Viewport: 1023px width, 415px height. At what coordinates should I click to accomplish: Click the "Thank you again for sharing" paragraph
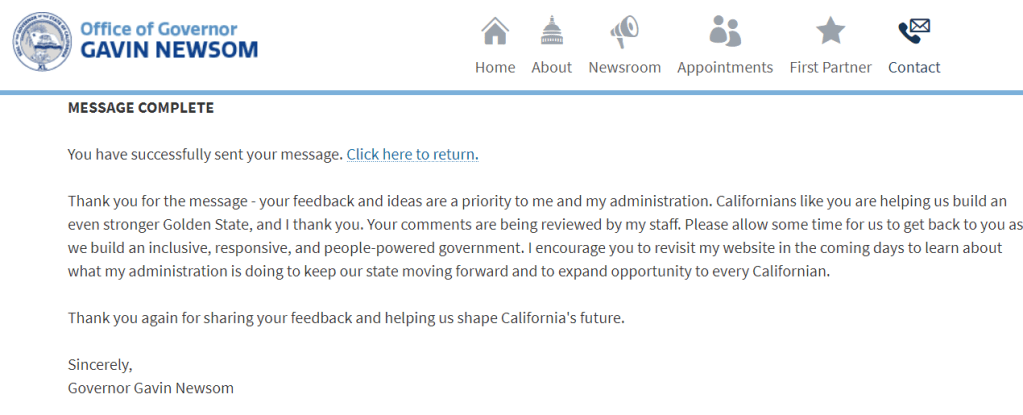[x=345, y=318]
